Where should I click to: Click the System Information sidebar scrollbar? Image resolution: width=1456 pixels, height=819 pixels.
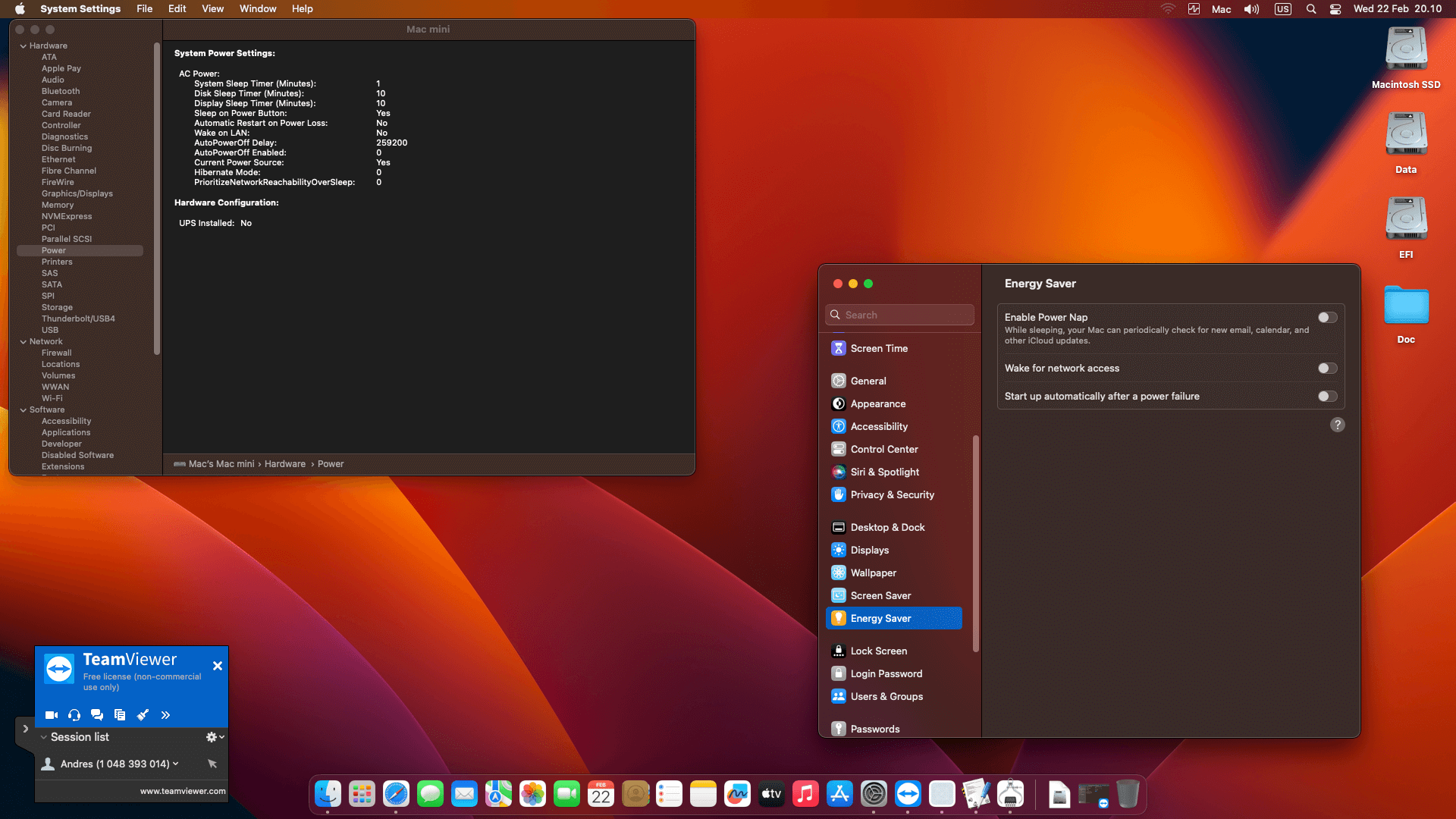click(157, 199)
